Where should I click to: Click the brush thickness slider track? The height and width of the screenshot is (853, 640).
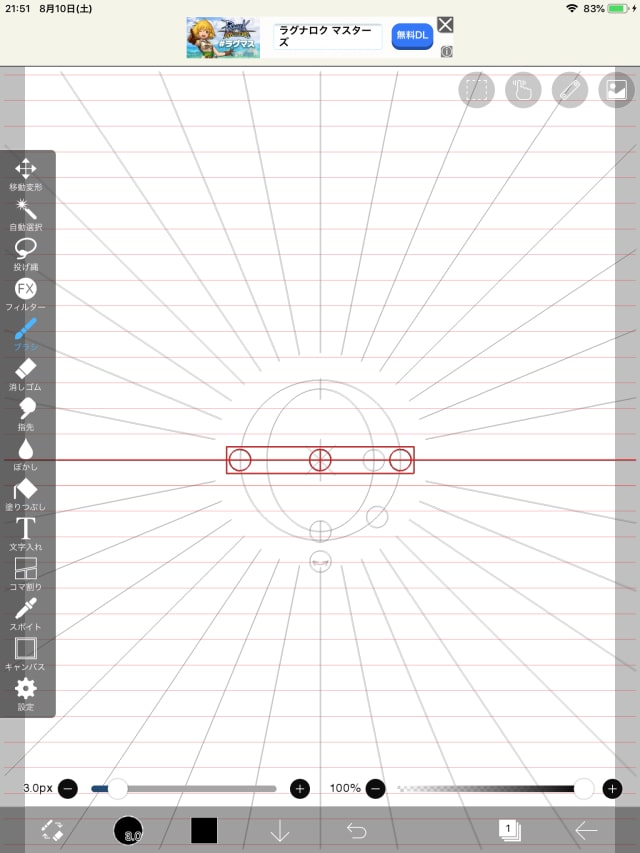pyautogui.click(x=184, y=788)
